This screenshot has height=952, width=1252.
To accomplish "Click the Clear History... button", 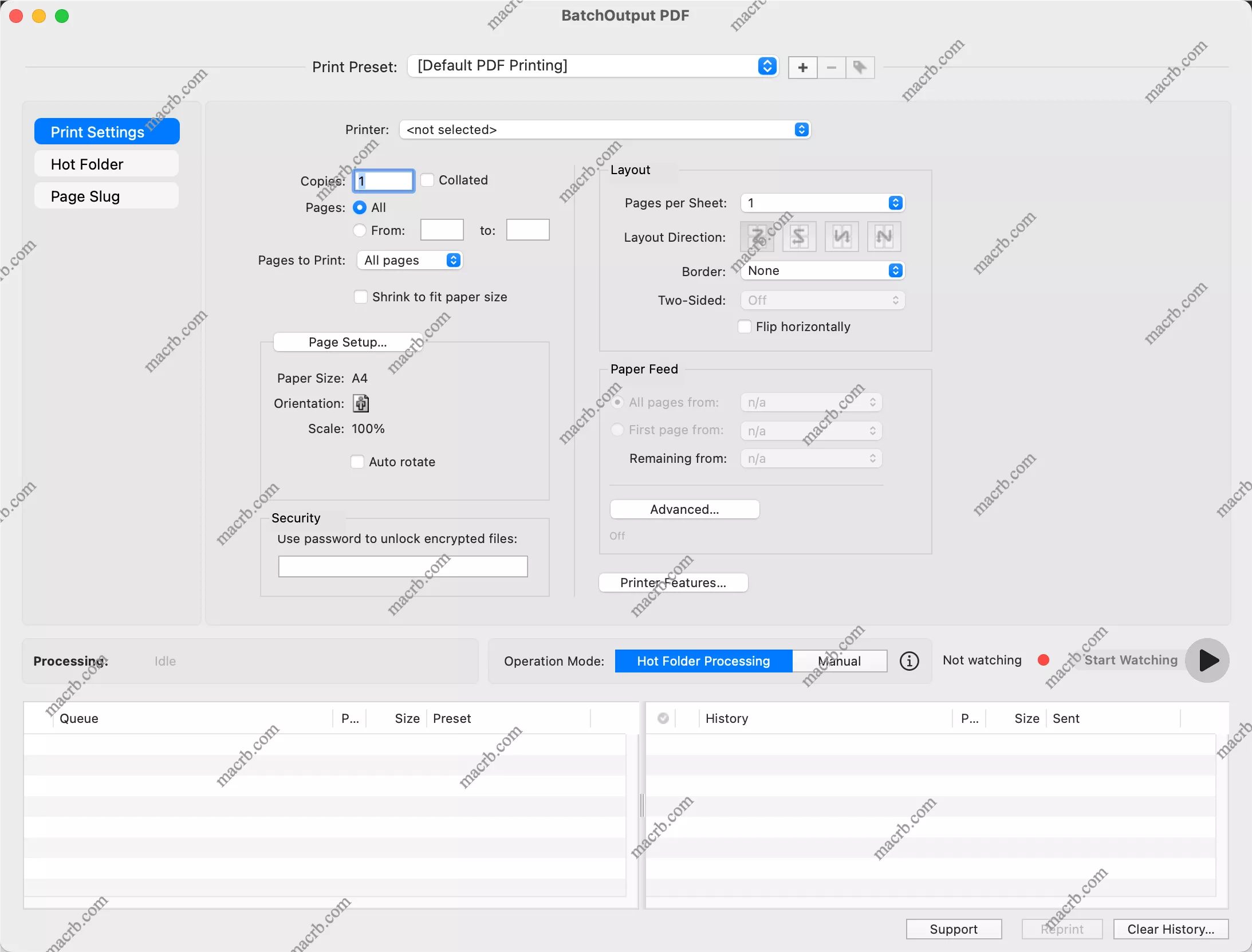I will 1171,929.
